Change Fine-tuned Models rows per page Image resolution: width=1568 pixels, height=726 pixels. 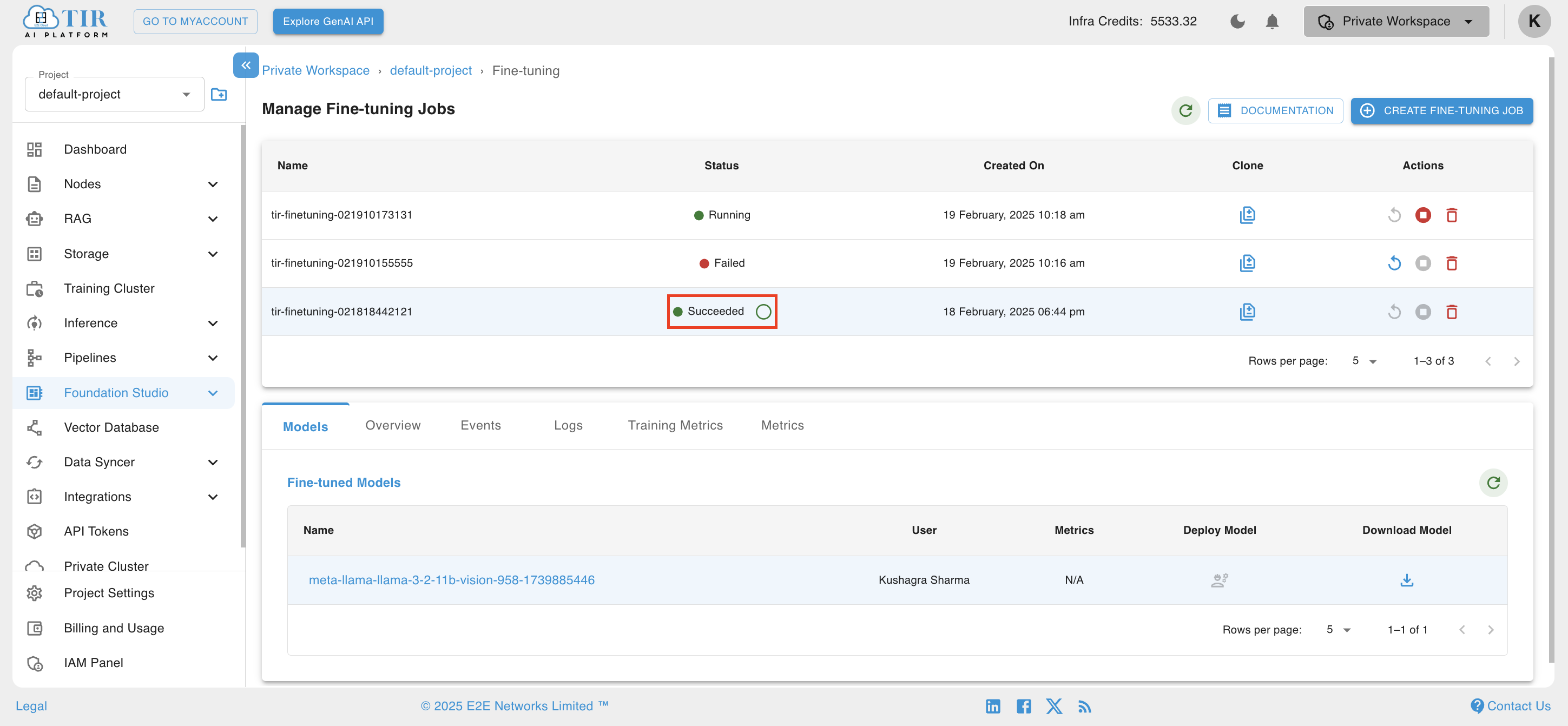[x=1338, y=630]
